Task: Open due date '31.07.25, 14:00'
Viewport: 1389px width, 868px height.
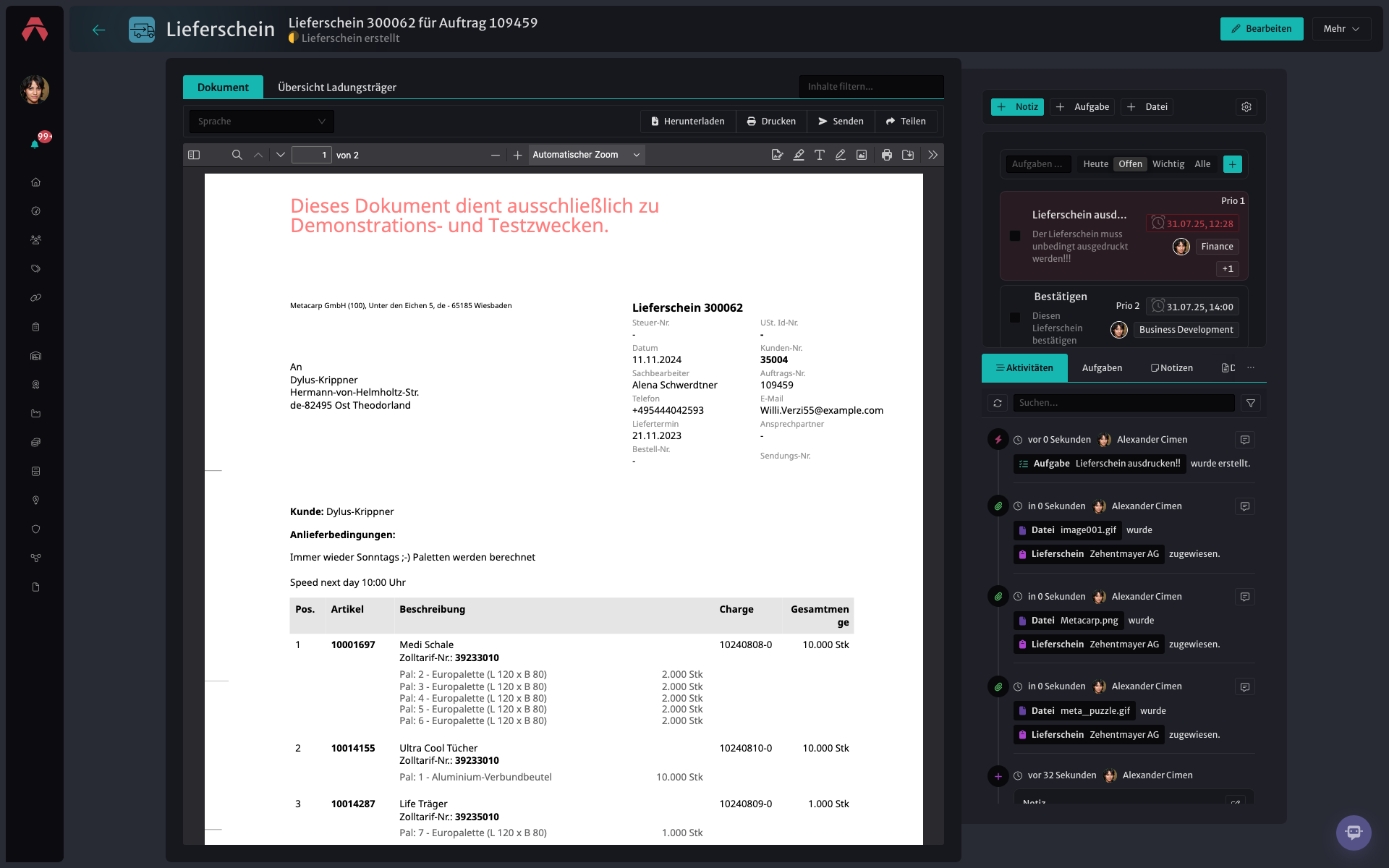Action: click(1193, 307)
